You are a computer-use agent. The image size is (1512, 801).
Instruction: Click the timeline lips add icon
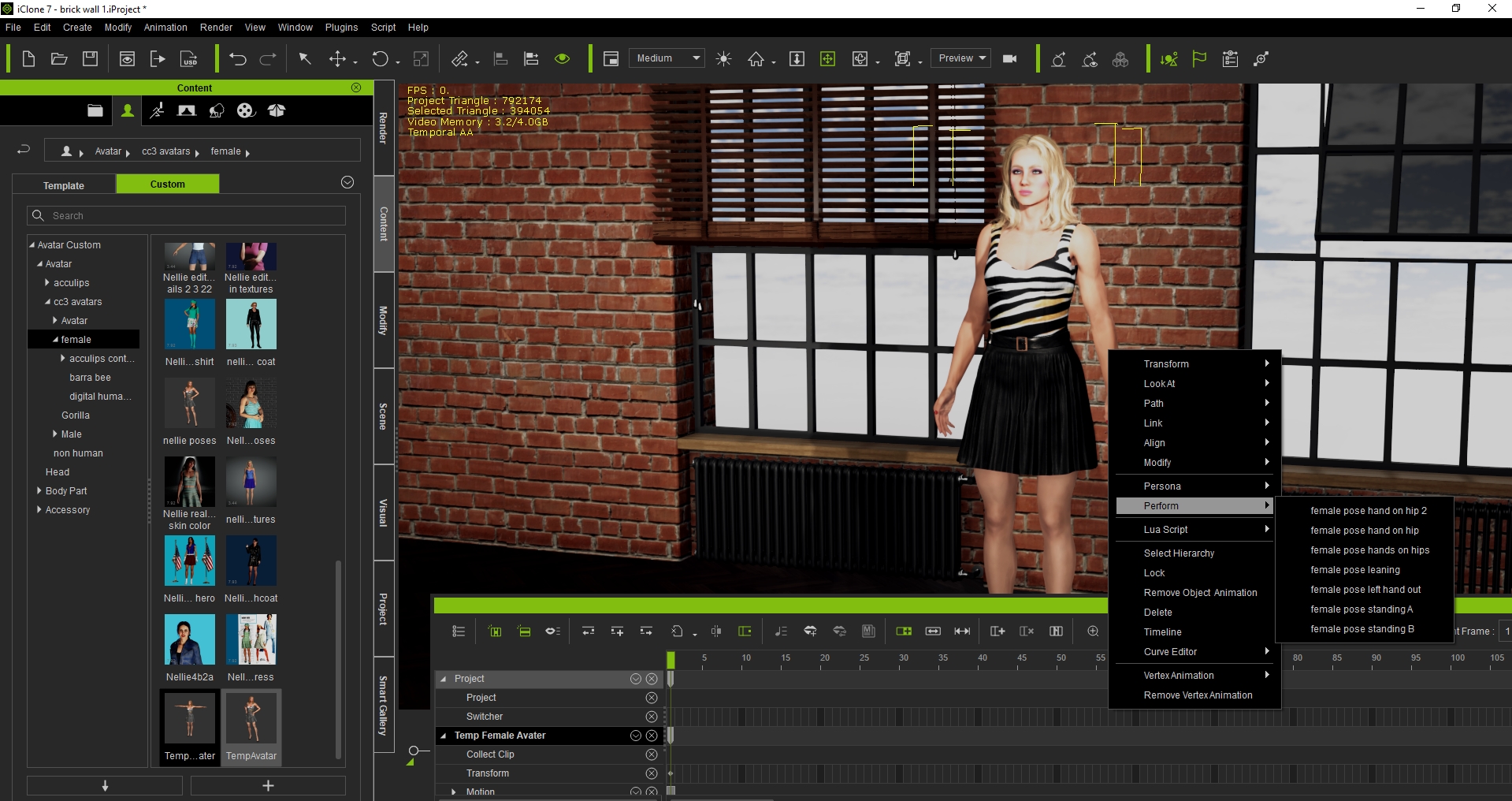coord(810,631)
